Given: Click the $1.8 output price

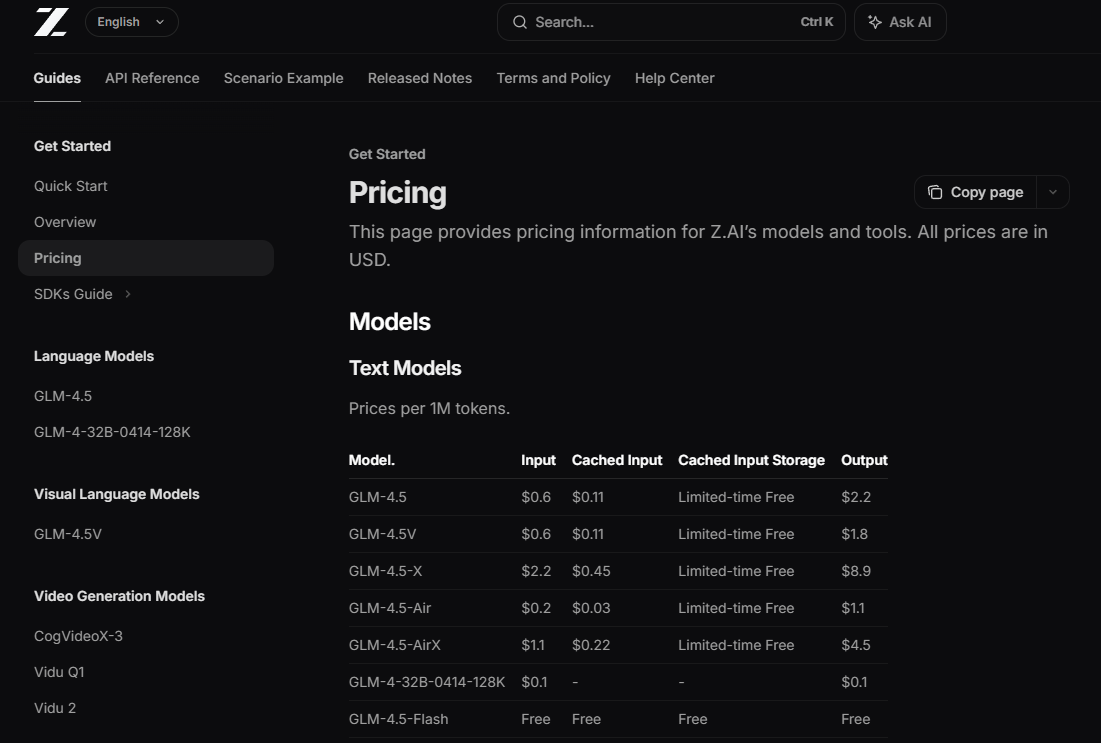Looking at the screenshot, I should click(x=855, y=534).
